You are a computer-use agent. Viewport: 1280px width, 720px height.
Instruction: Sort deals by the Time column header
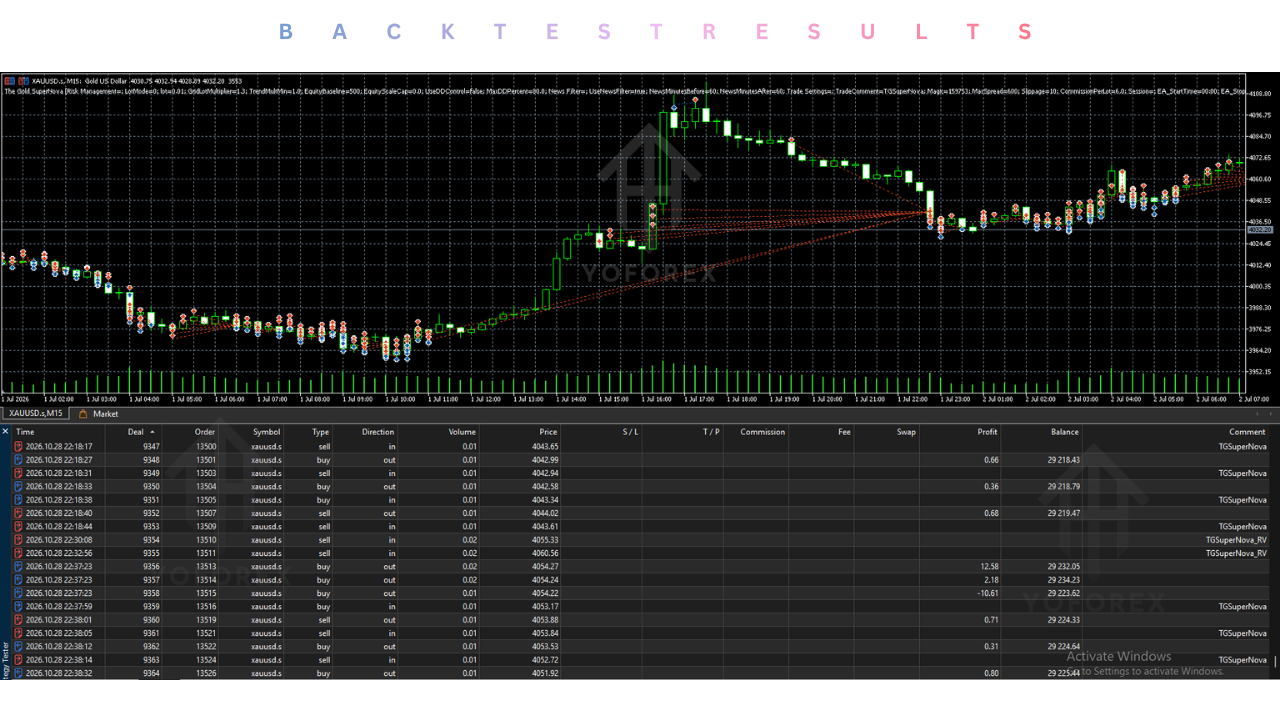coord(25,432)
